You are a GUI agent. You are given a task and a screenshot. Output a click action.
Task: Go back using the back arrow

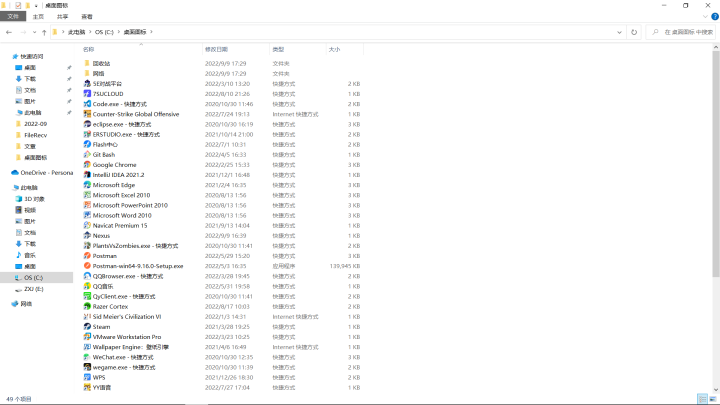coord(9,32)
